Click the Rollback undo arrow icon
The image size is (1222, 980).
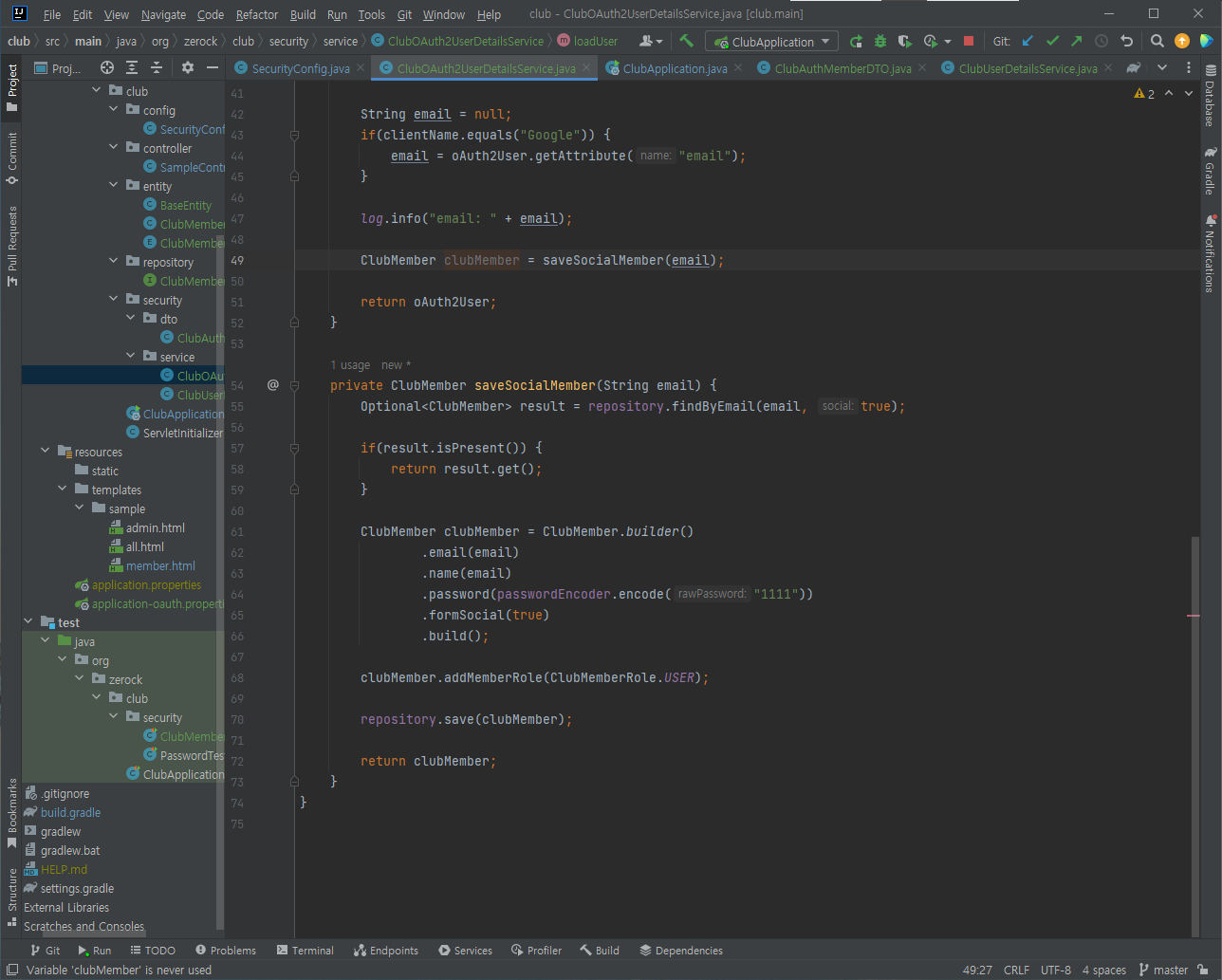(x=1126, y=41)
